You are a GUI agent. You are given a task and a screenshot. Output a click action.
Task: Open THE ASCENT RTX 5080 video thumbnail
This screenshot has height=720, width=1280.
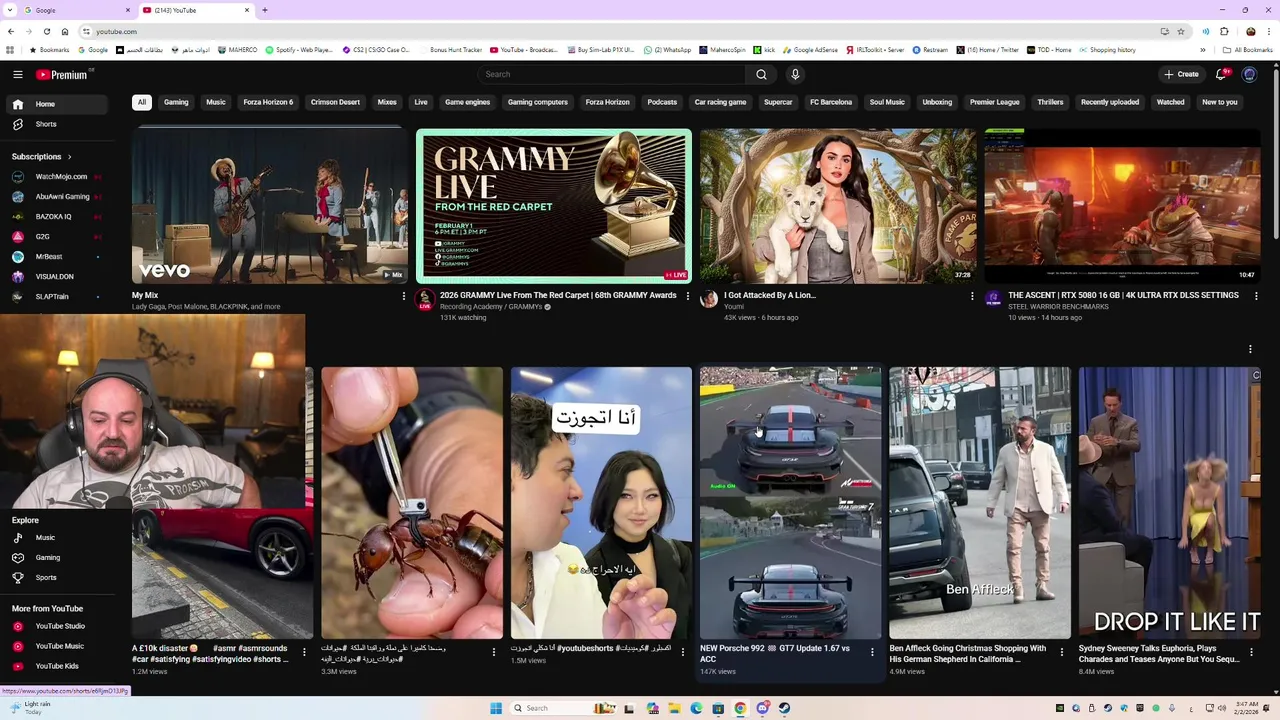[1122, 205]
